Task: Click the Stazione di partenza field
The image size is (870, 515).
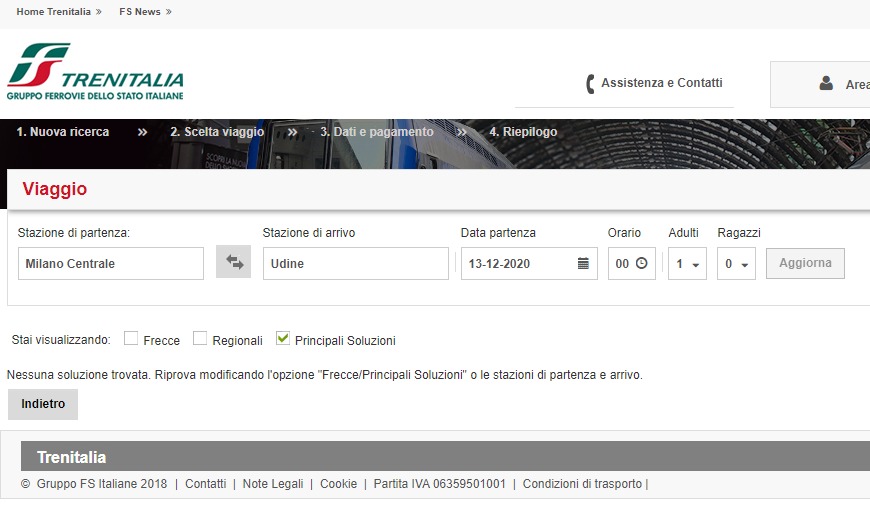Action: click(x=111, y=264)
